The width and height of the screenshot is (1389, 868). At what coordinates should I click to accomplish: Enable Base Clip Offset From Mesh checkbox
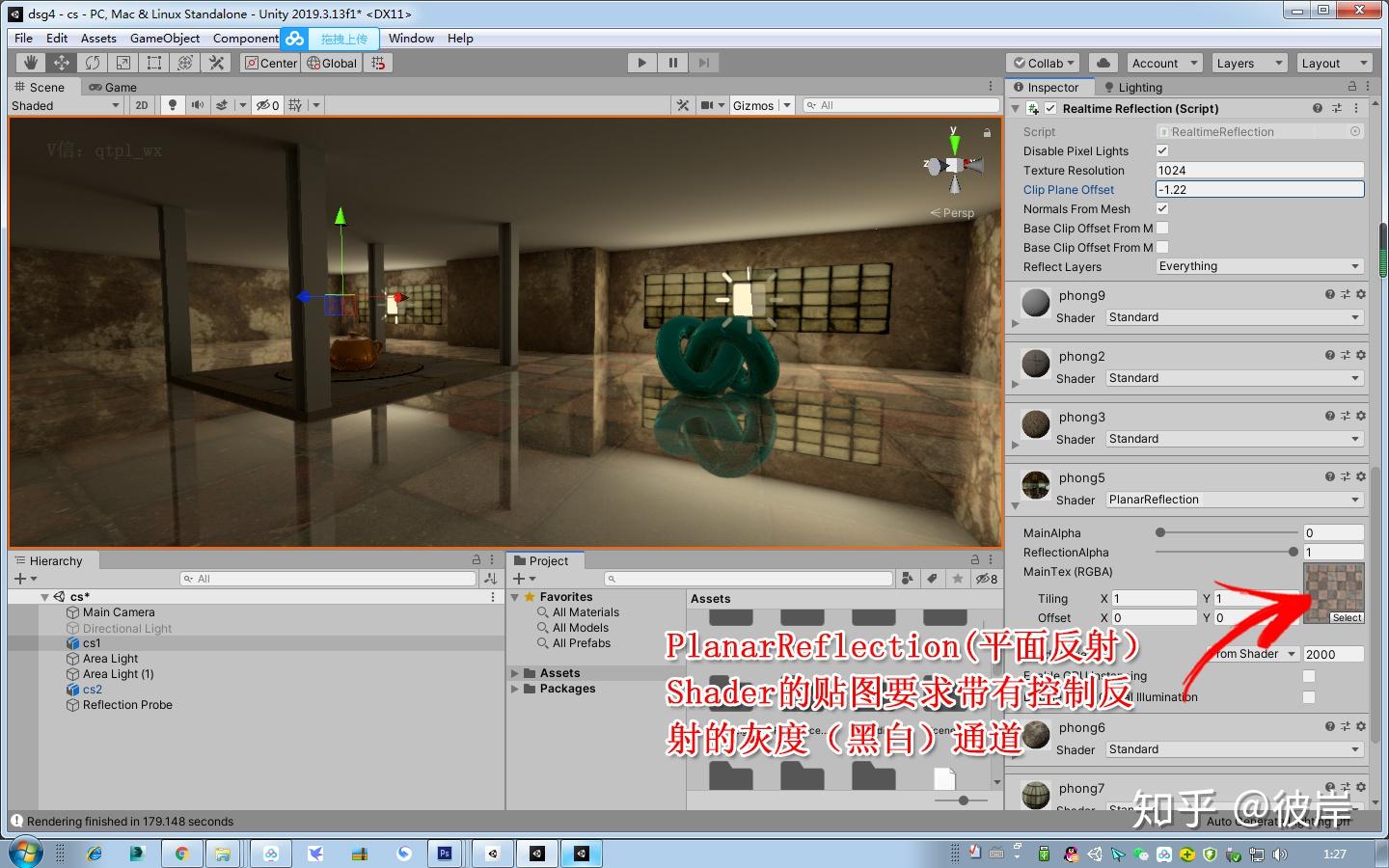(x=1163, y=228)
